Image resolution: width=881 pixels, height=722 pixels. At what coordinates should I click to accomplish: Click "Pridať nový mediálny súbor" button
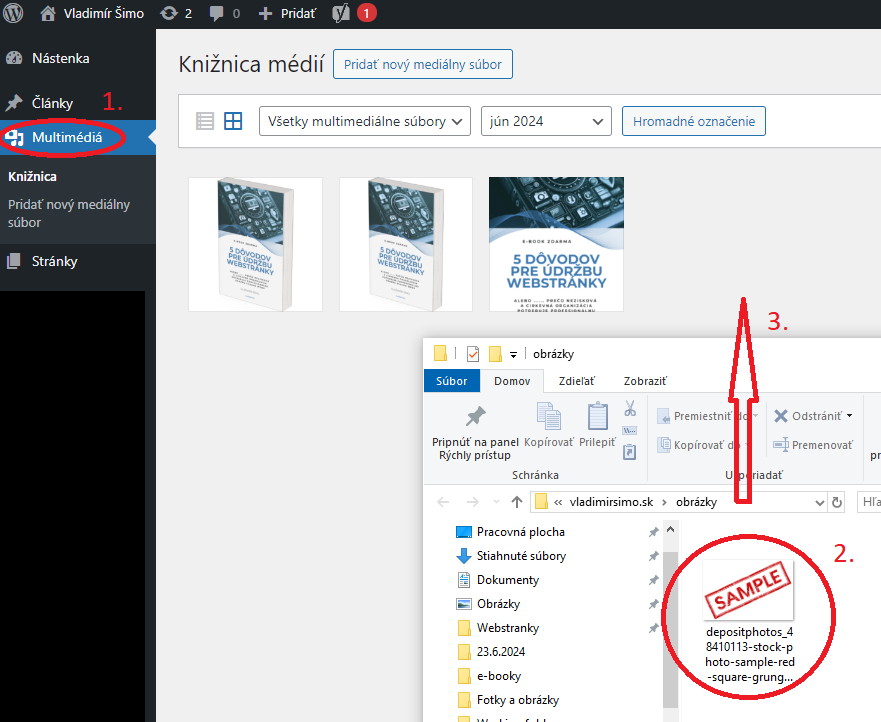[x=422, y=64]
